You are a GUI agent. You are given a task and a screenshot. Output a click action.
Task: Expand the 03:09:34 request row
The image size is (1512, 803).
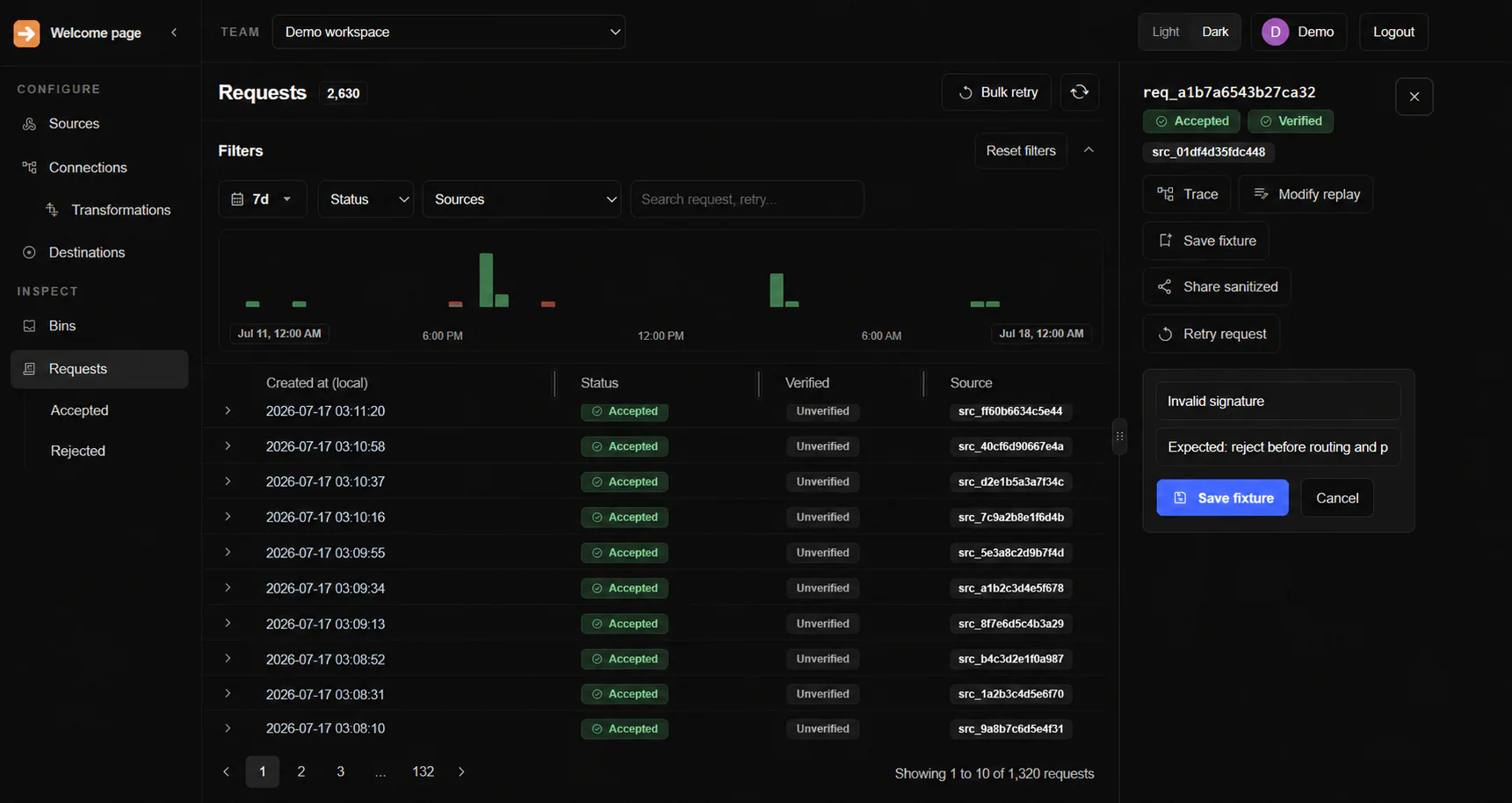click(x=228, y=588)
